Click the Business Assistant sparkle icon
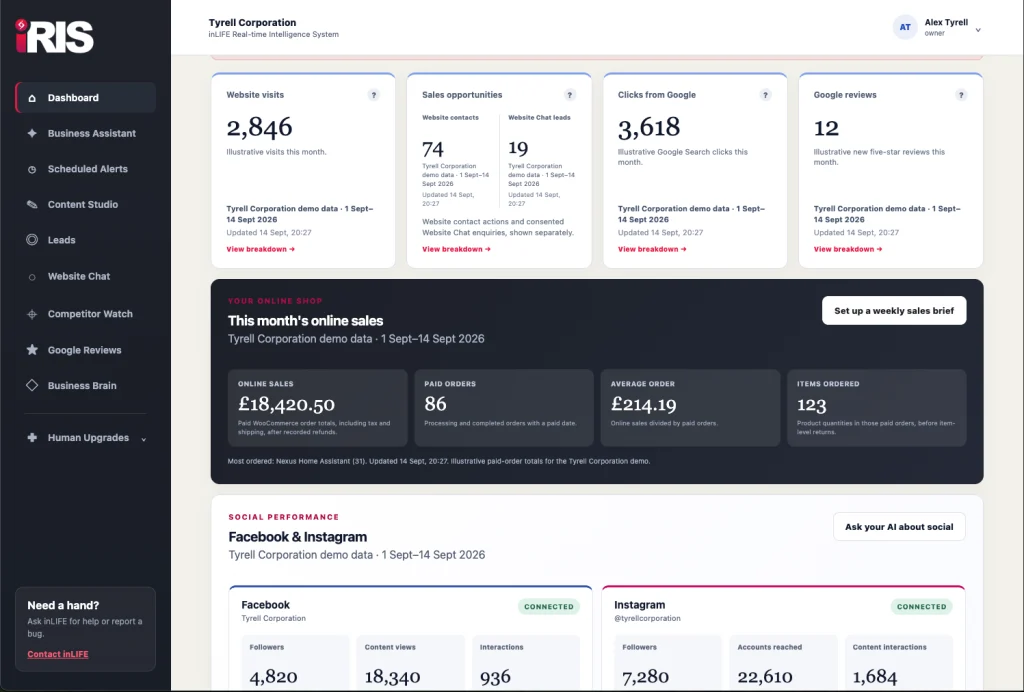1024x692 pixels. (32, 133)
